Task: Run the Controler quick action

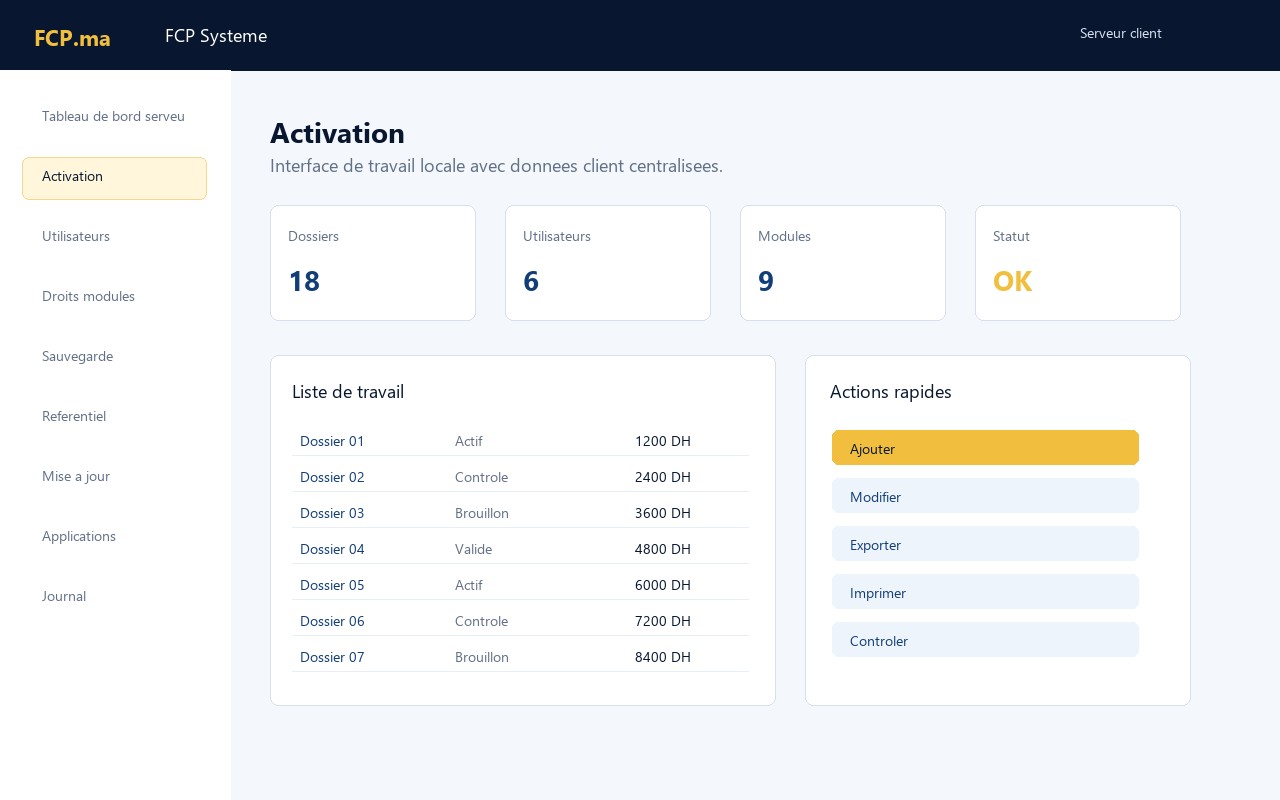Action: click(985, 640)
